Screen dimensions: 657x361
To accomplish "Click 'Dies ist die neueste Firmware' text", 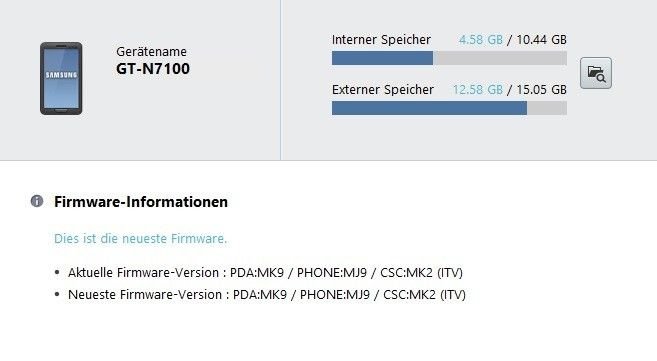I will point(140,239).
